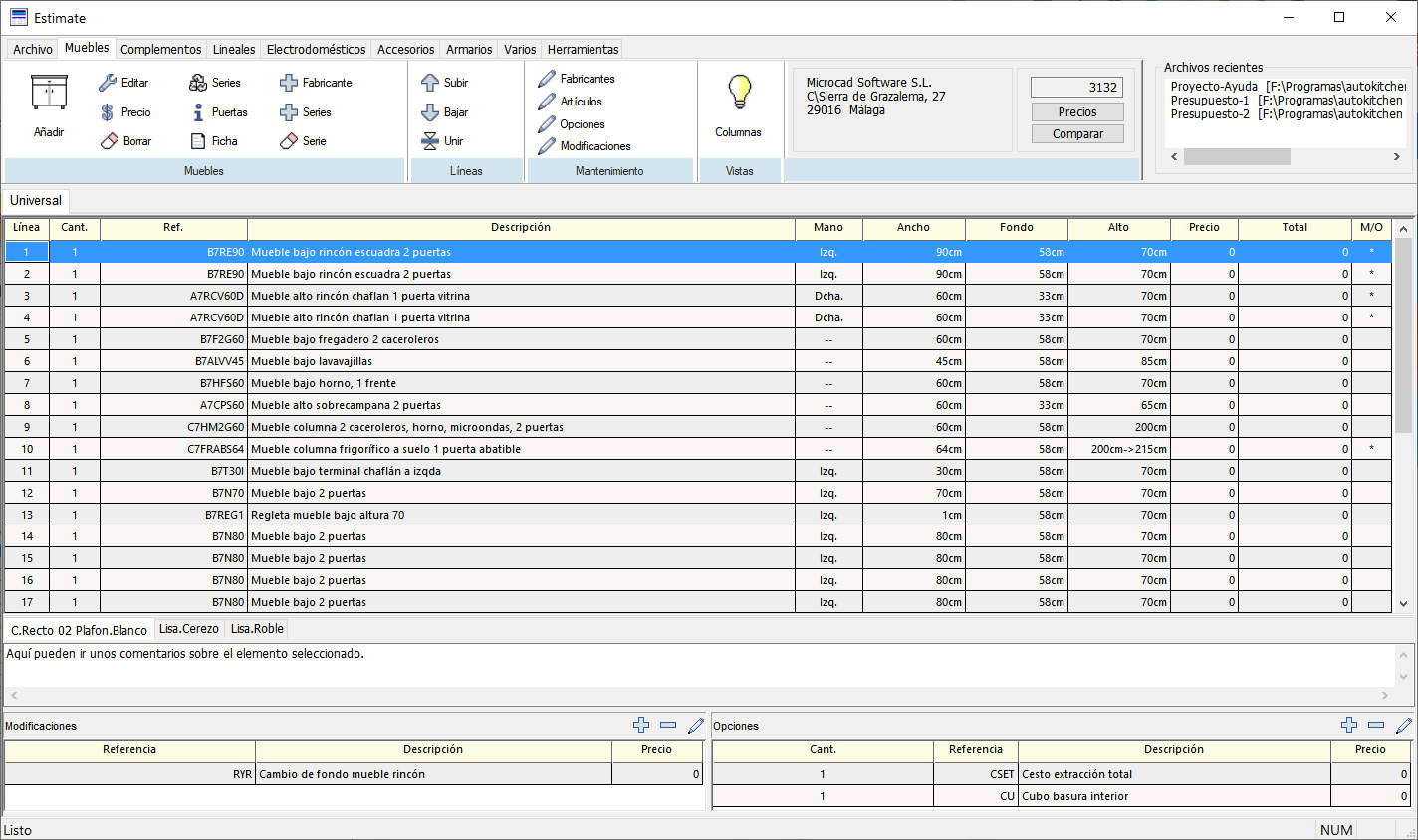This screenshot has width=1418, height=840.
Task: Switch to the Lineales tab
Action: pyautogui.click(x=234, y=49)
